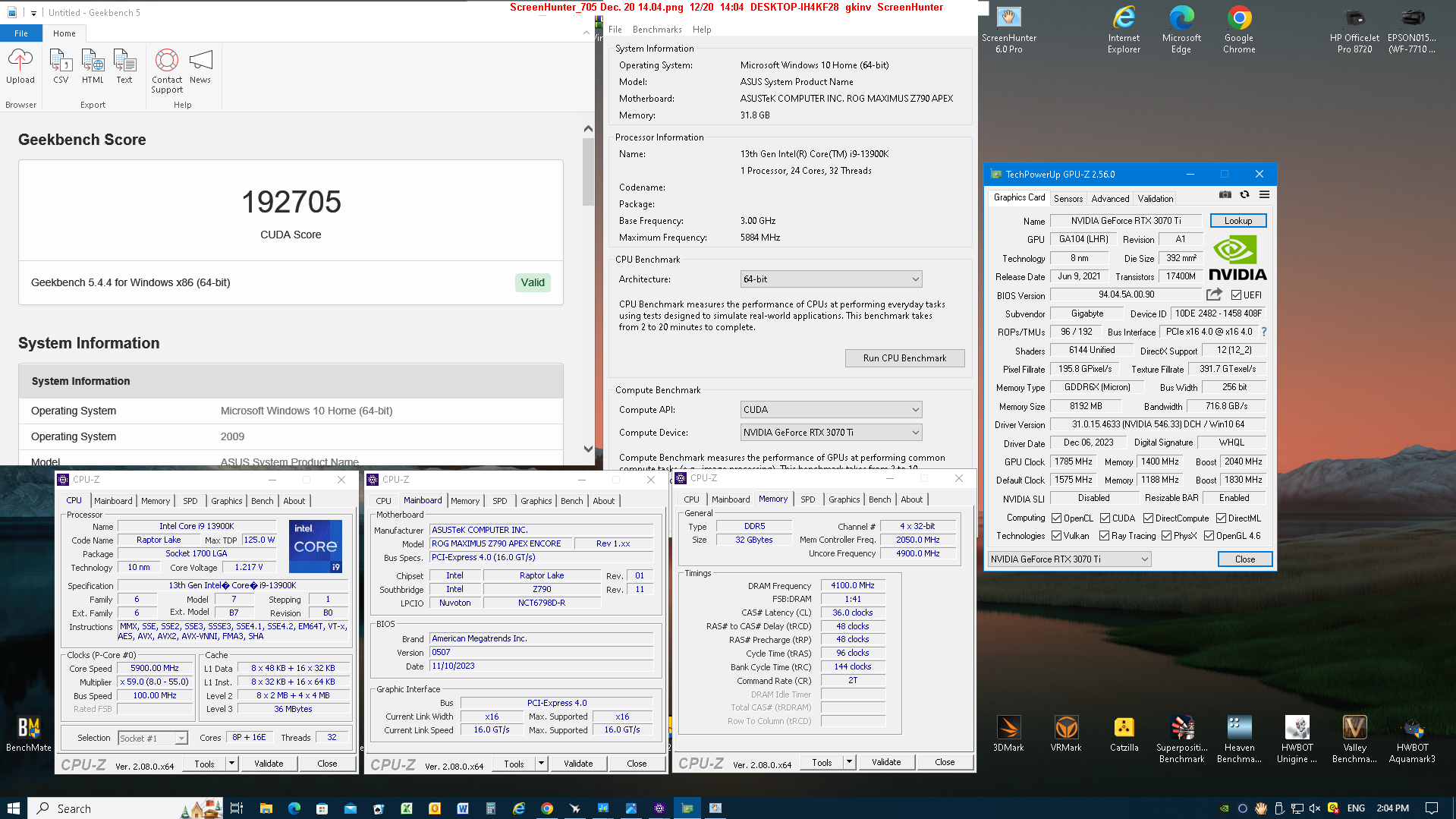Click the BIOS export share icon in GPU-Z
Screen dimensions: 1456x819
(1214, 295)
